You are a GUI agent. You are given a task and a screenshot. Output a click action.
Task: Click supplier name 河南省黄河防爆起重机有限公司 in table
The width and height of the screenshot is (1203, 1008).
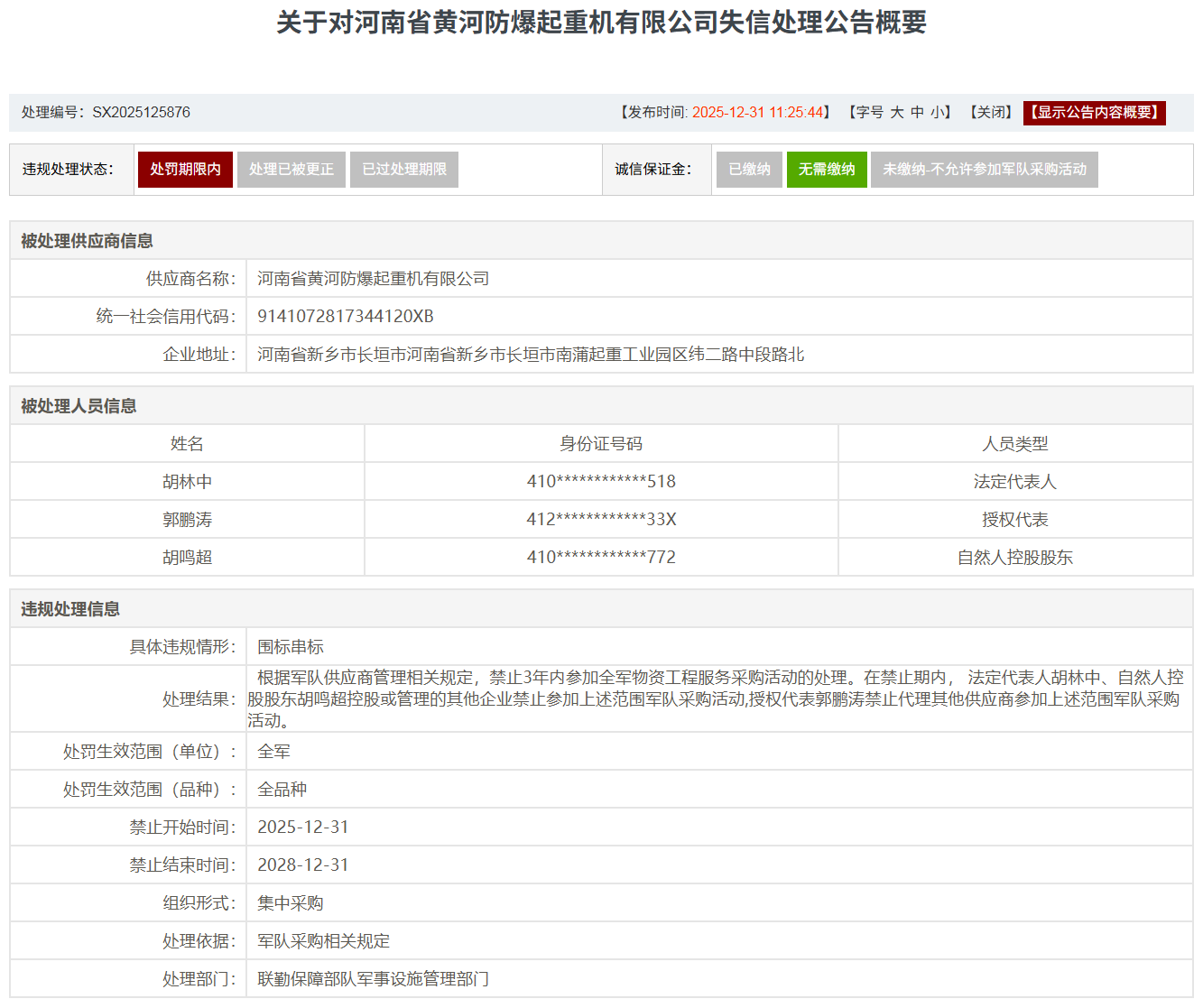click(x=373, y=279)
